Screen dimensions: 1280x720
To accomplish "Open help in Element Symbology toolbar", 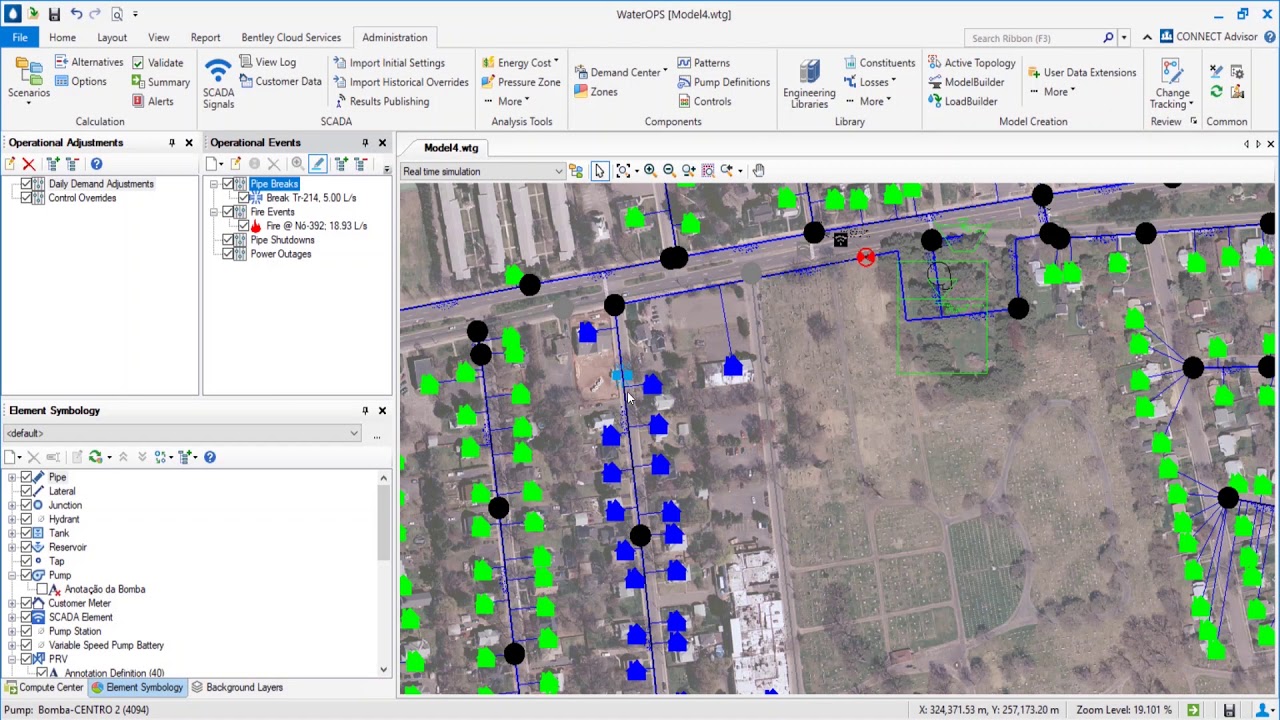I will point(210,457).
